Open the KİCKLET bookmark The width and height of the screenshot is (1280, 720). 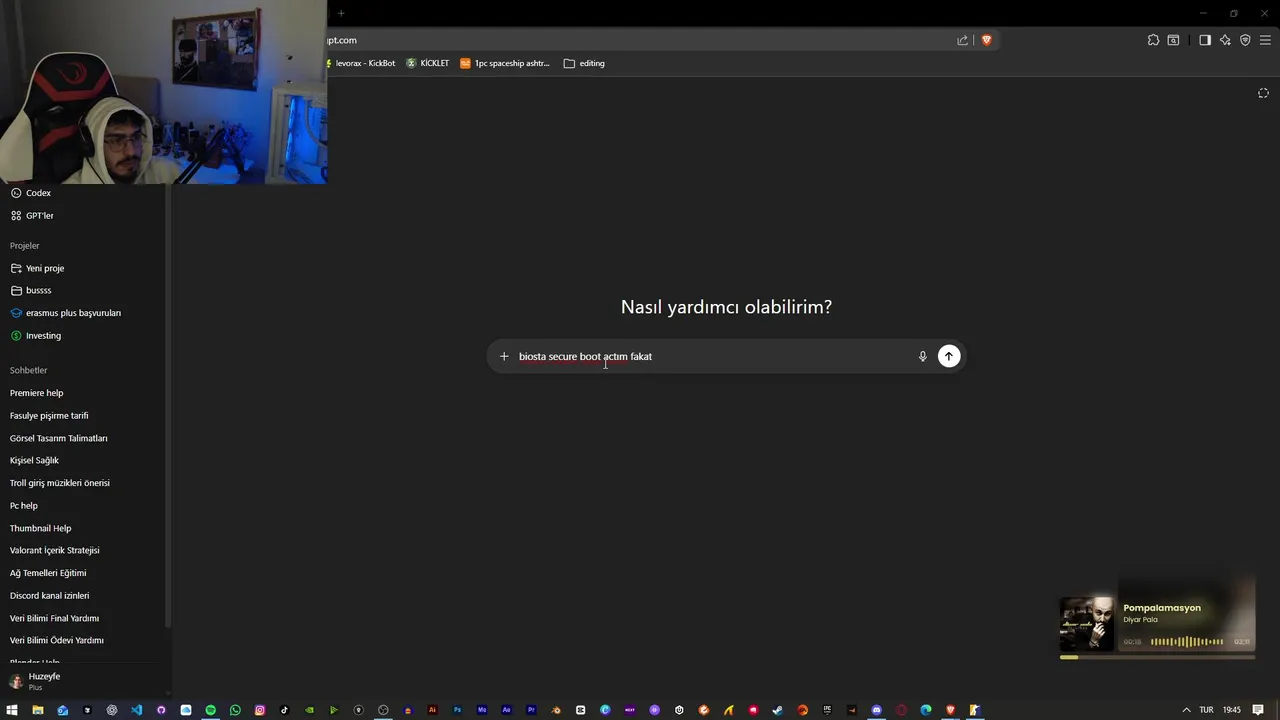coord(428,63)
